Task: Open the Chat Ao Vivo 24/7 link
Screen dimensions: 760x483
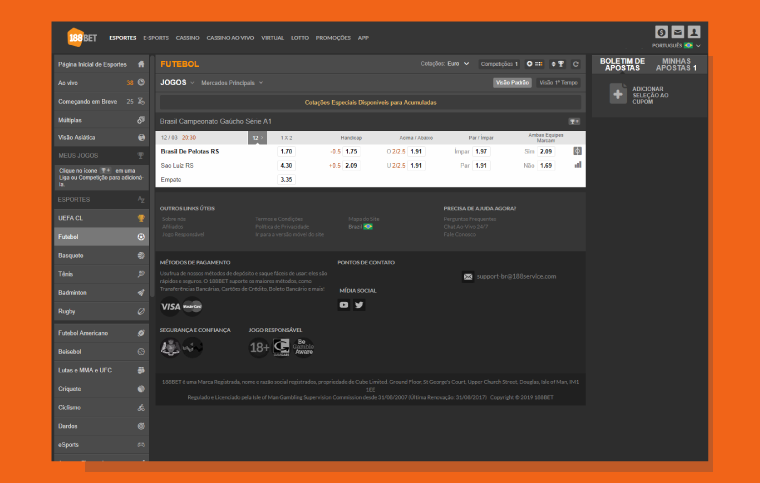Action: coord(466,227)
